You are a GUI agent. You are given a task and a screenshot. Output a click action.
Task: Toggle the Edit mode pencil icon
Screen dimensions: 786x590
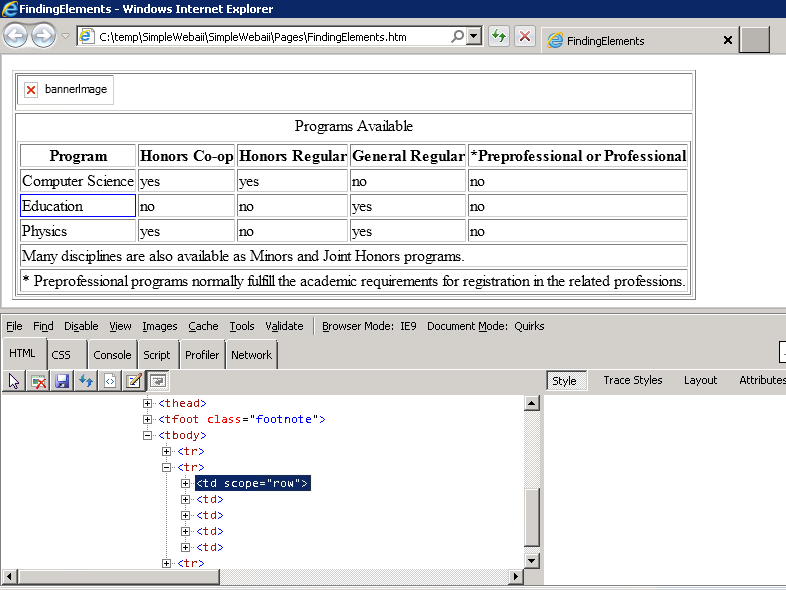coord(134,381)
